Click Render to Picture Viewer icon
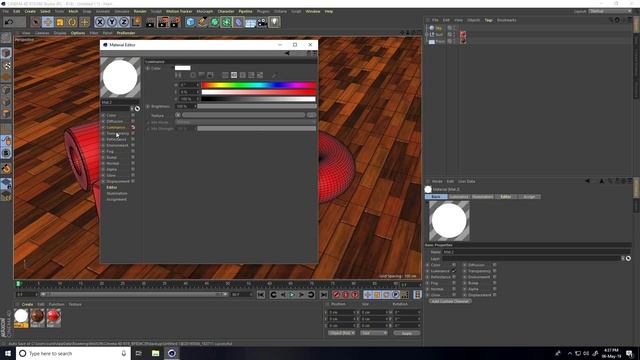 [163, 22]
